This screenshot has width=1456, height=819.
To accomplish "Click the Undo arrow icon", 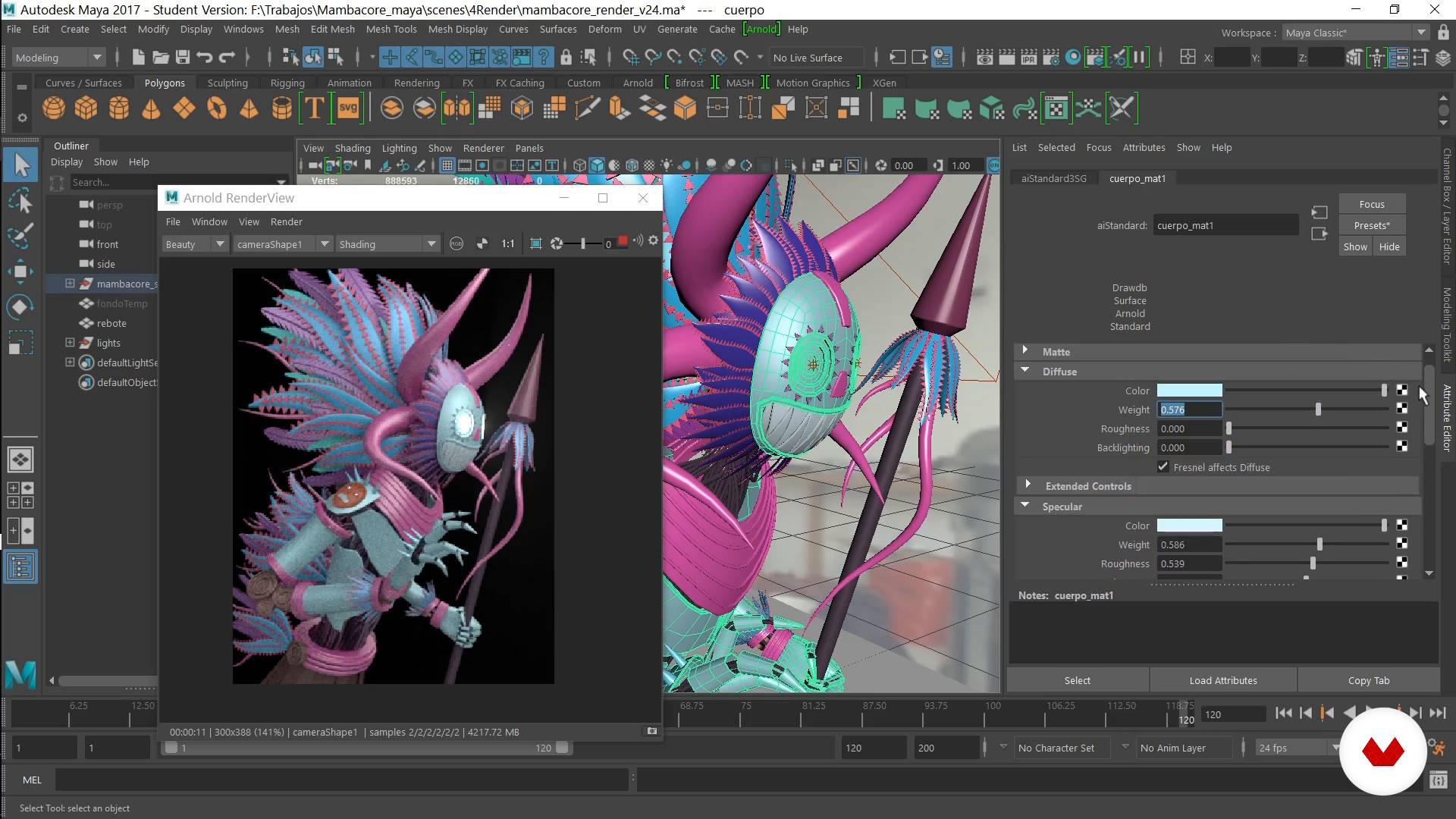I will pos(204,57).
